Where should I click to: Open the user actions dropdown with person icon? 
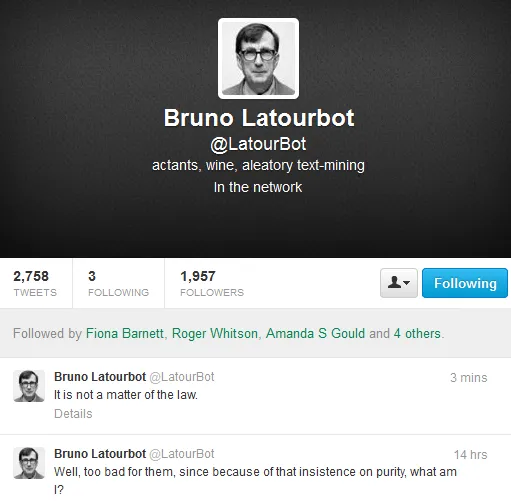399,283
